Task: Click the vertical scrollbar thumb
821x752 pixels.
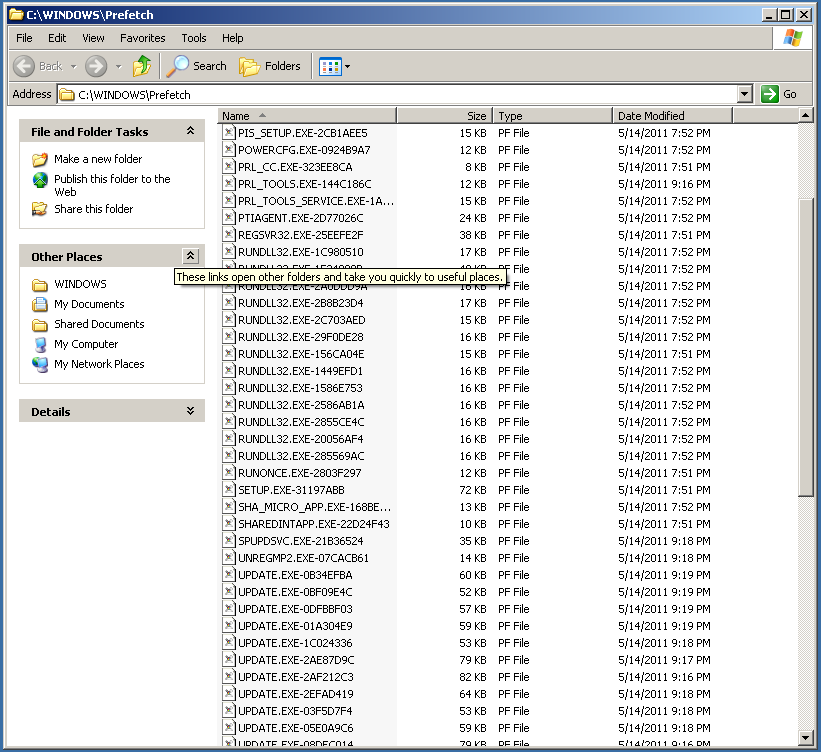Action: click(805, 347)
